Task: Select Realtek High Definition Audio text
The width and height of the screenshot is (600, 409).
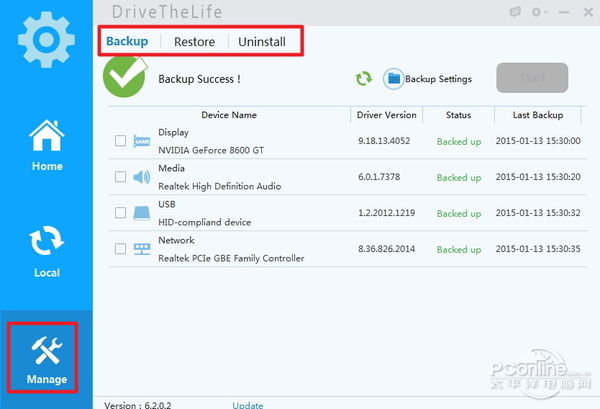Action: point(220,186)
